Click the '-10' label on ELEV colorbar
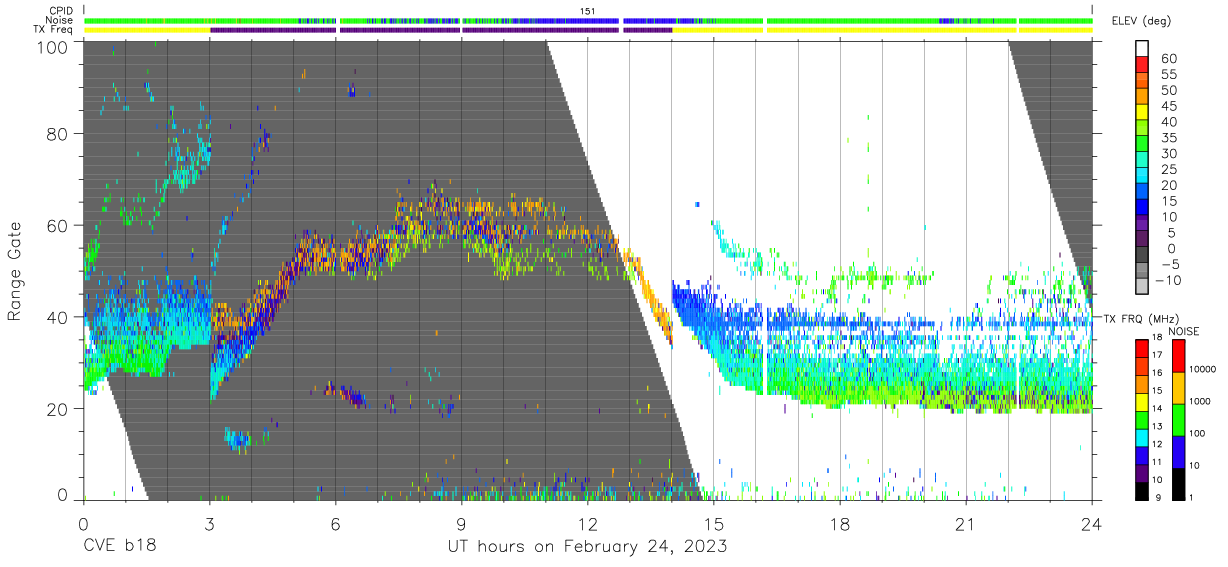Viewport: 1228px width, 567px height. click(x=1166, y=279)
